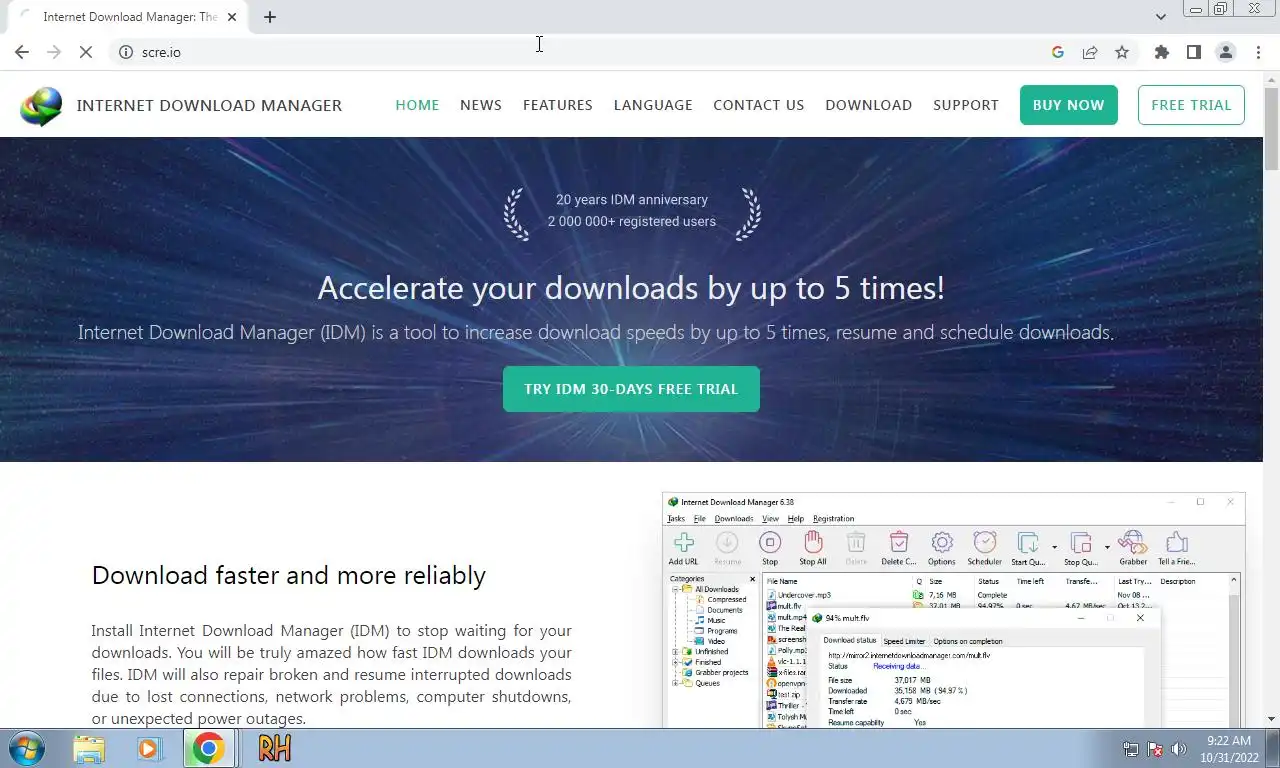Viewport: 1280px width, 768px height.
Task: Click the 'Download faster and more reliably' heading
Action: [x=289, y=575]
